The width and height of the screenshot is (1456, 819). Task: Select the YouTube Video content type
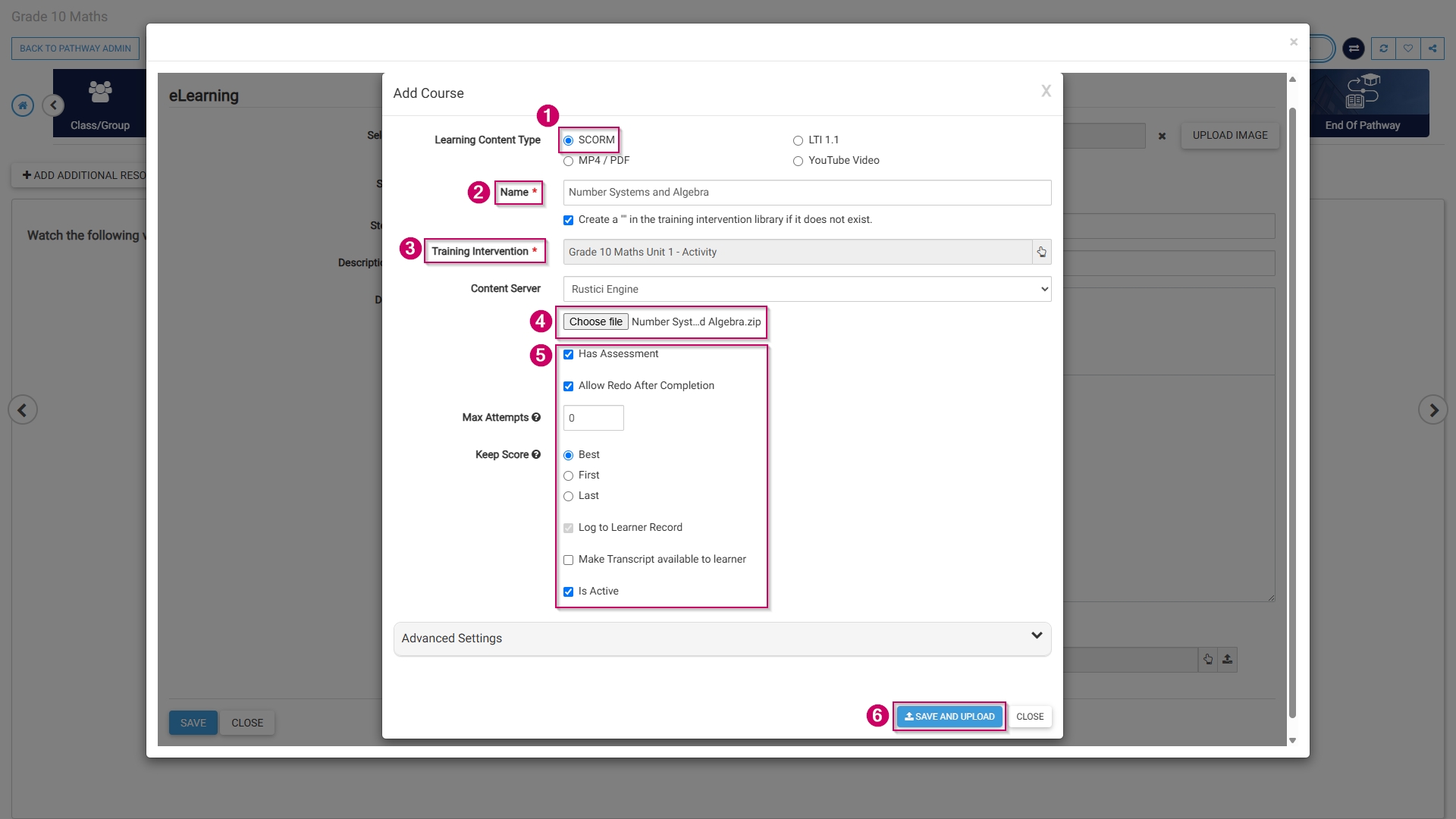click(798, 161)
